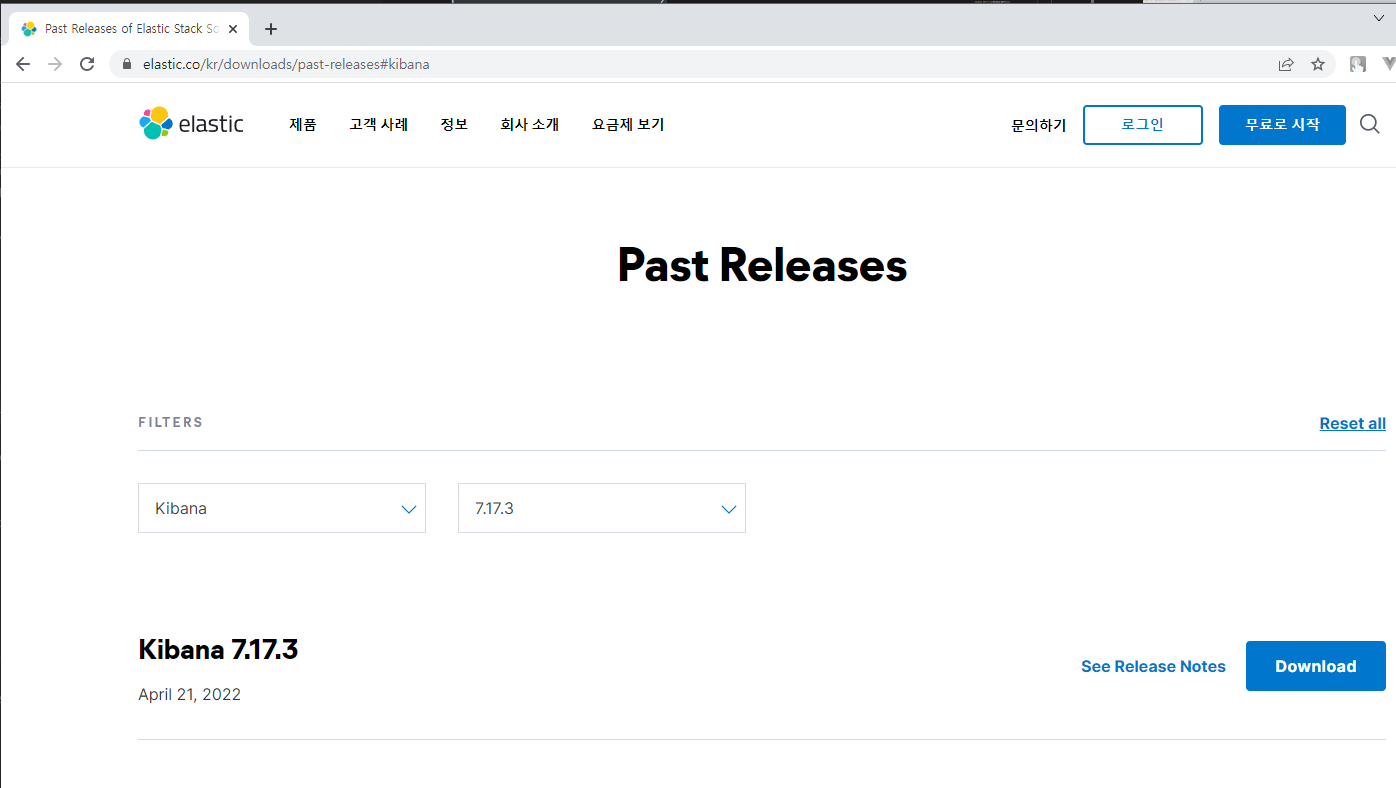Click the 문의하기 link
The height and width of the screenshot is (788, 1396).
pos(1039,125)
